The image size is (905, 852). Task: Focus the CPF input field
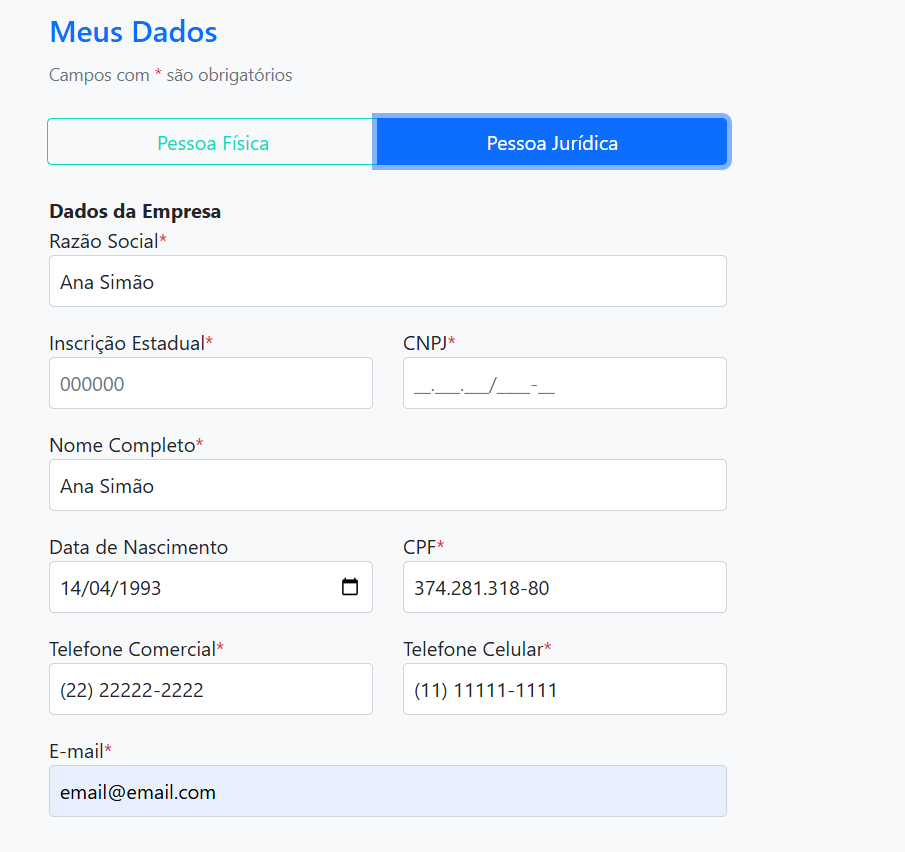point(564,587)
